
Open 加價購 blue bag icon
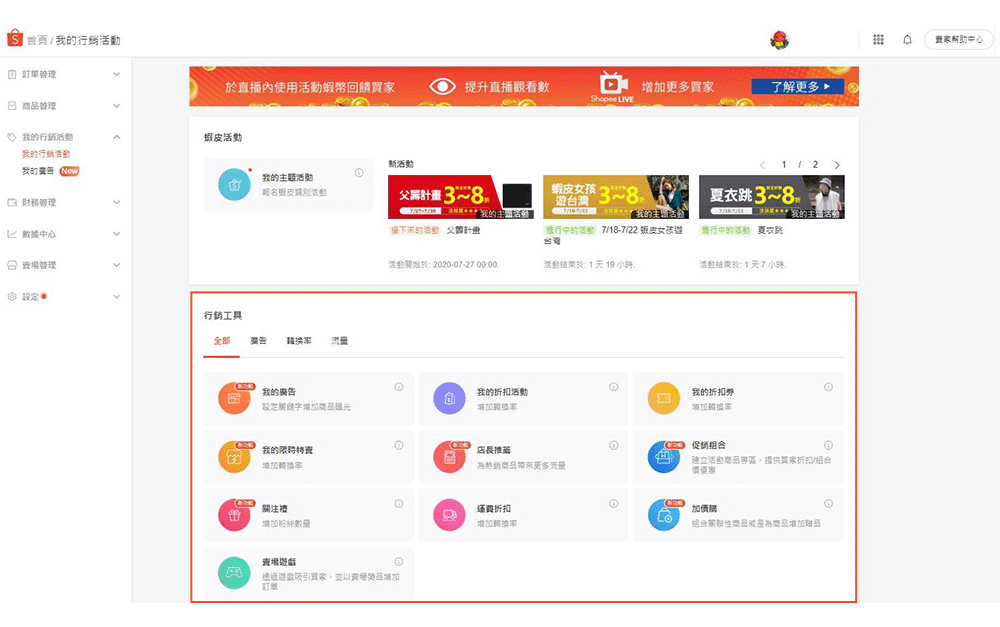click(664, 515)
